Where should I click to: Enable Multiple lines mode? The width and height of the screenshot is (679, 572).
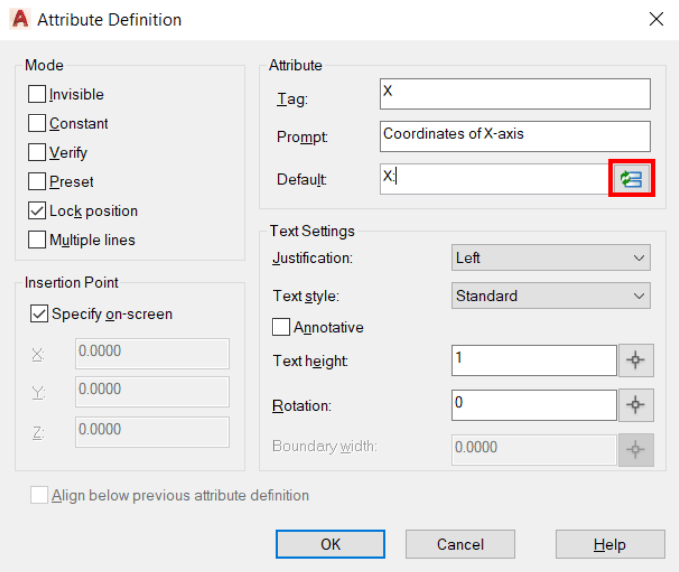click(37, 239)
